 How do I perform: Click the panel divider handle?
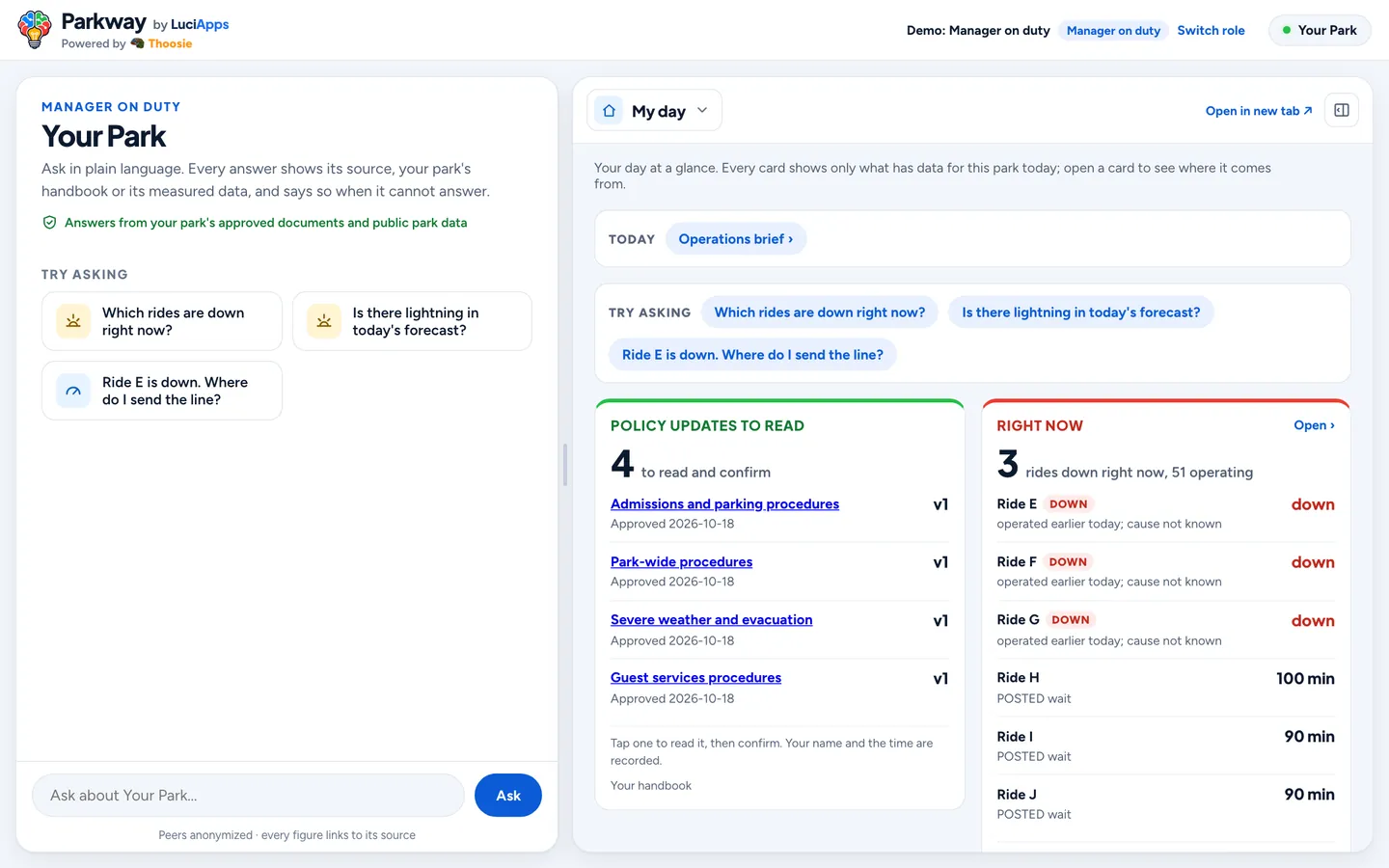(565, 465)
